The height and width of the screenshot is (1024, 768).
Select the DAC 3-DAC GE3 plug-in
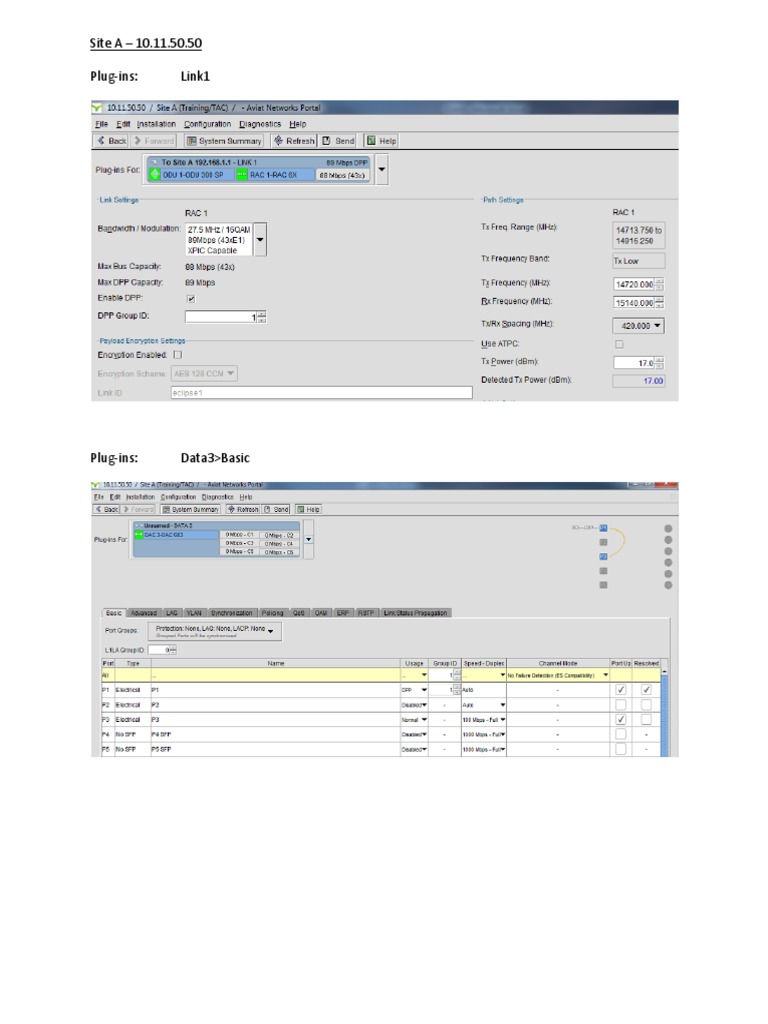click(x=176, y=535)
